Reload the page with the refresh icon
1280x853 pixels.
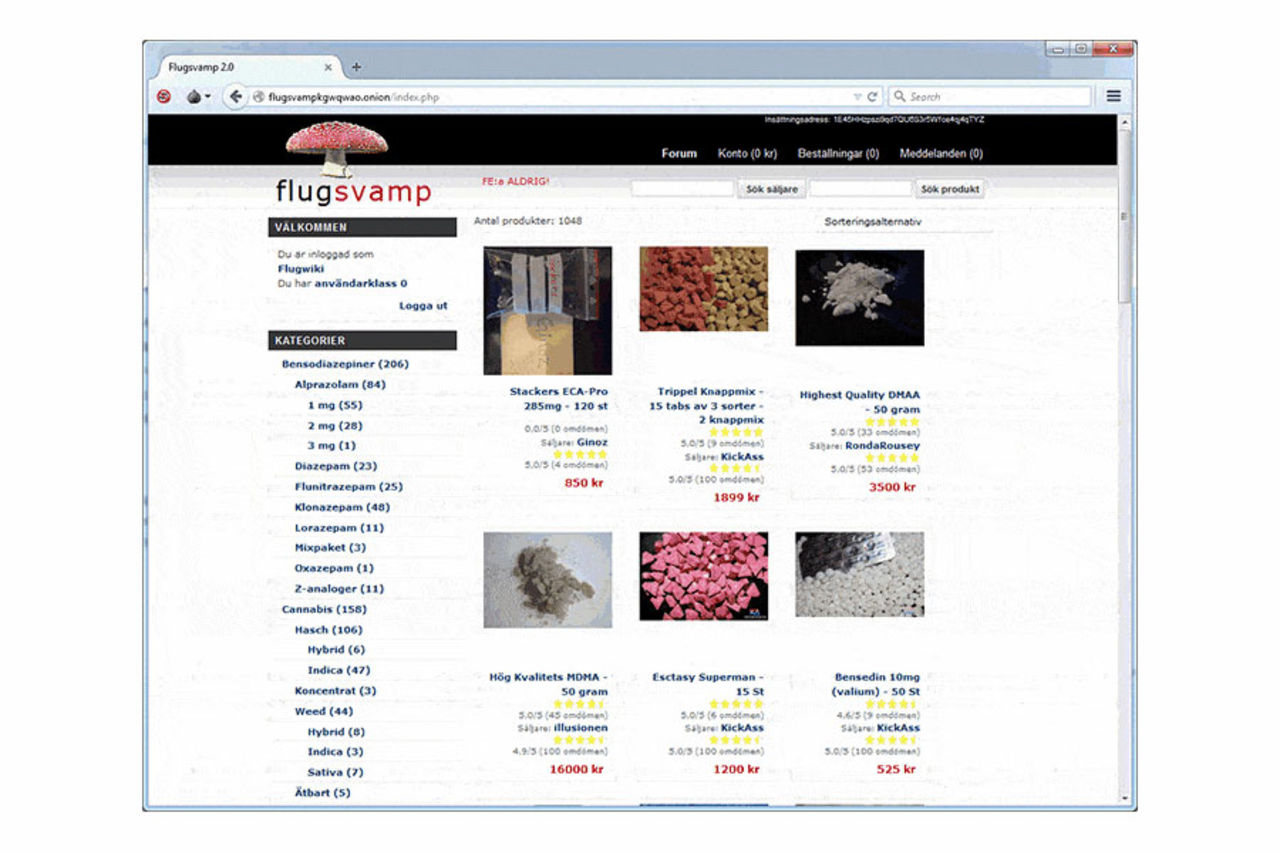point(872,97)
